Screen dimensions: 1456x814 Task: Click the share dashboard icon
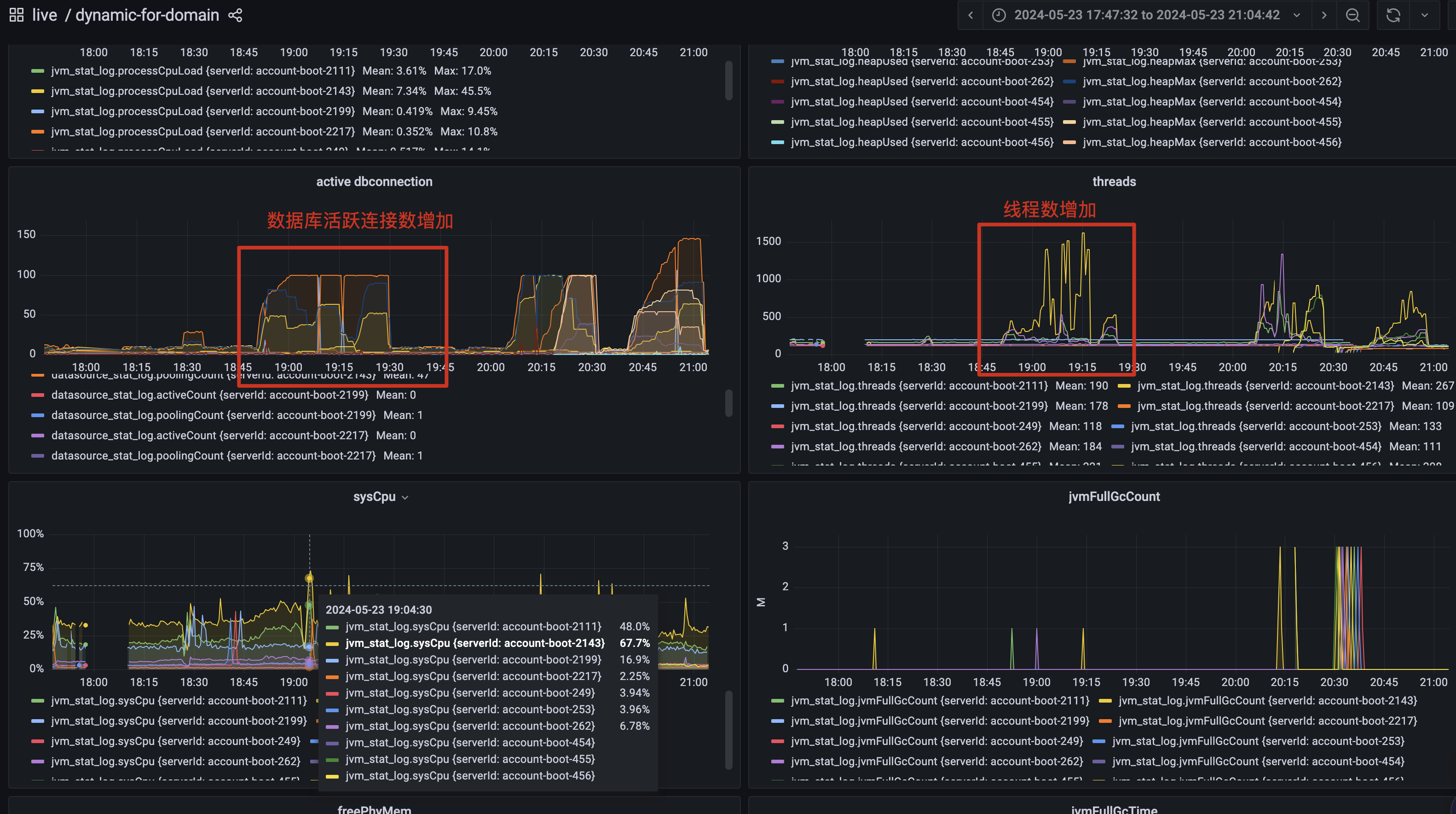tap(235, 15)
